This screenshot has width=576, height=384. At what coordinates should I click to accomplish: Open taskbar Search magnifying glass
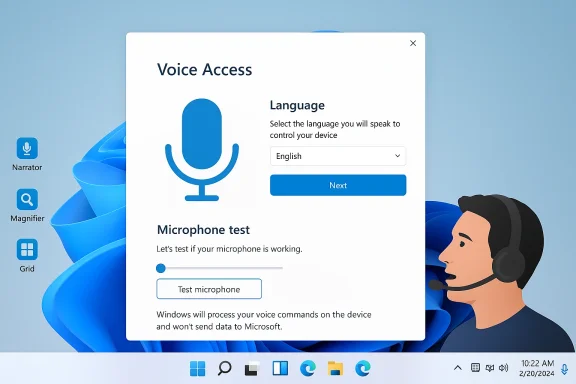224,368
